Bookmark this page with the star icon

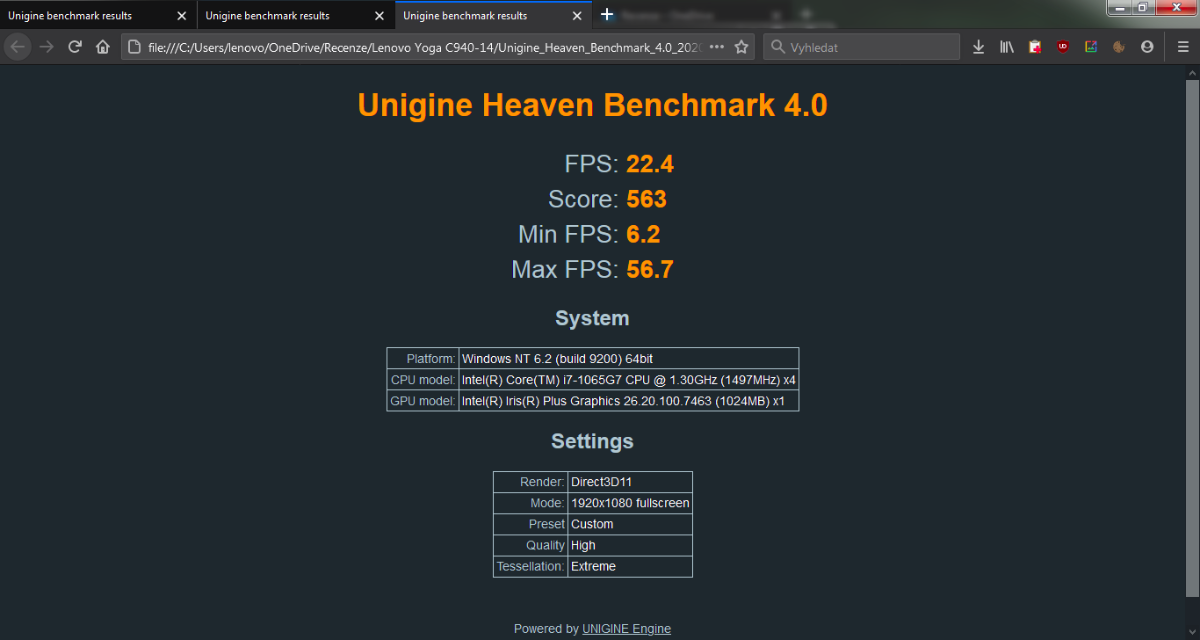[741, 47]
